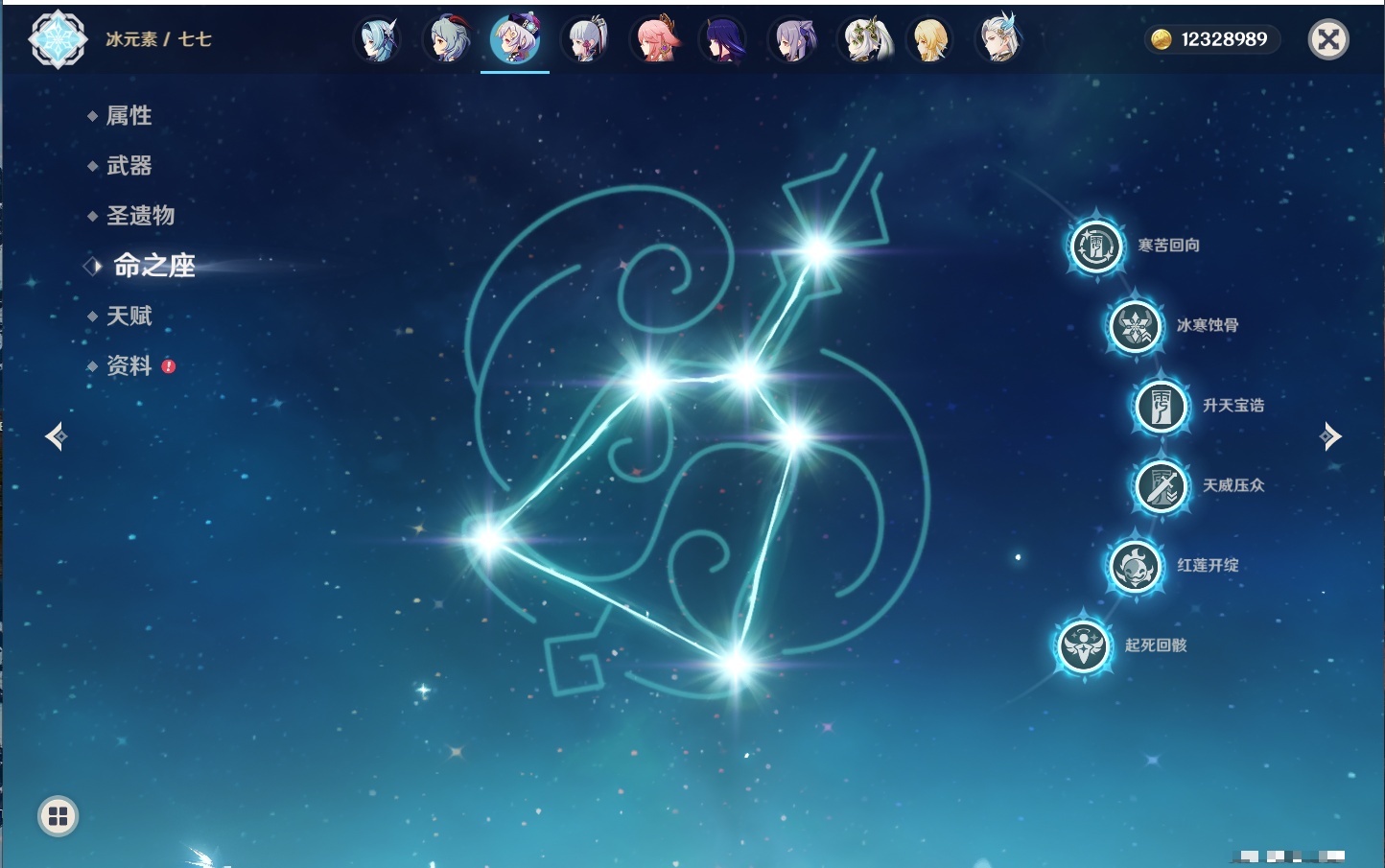Click the Mora amount 12328989
This screenshot has width=1385, height=868.
click(1224, 39)
